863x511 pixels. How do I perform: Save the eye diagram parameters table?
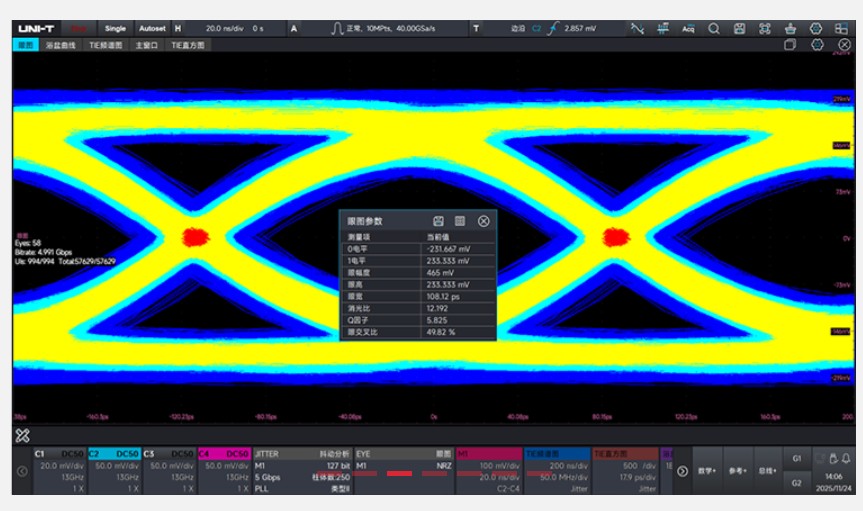438,221
